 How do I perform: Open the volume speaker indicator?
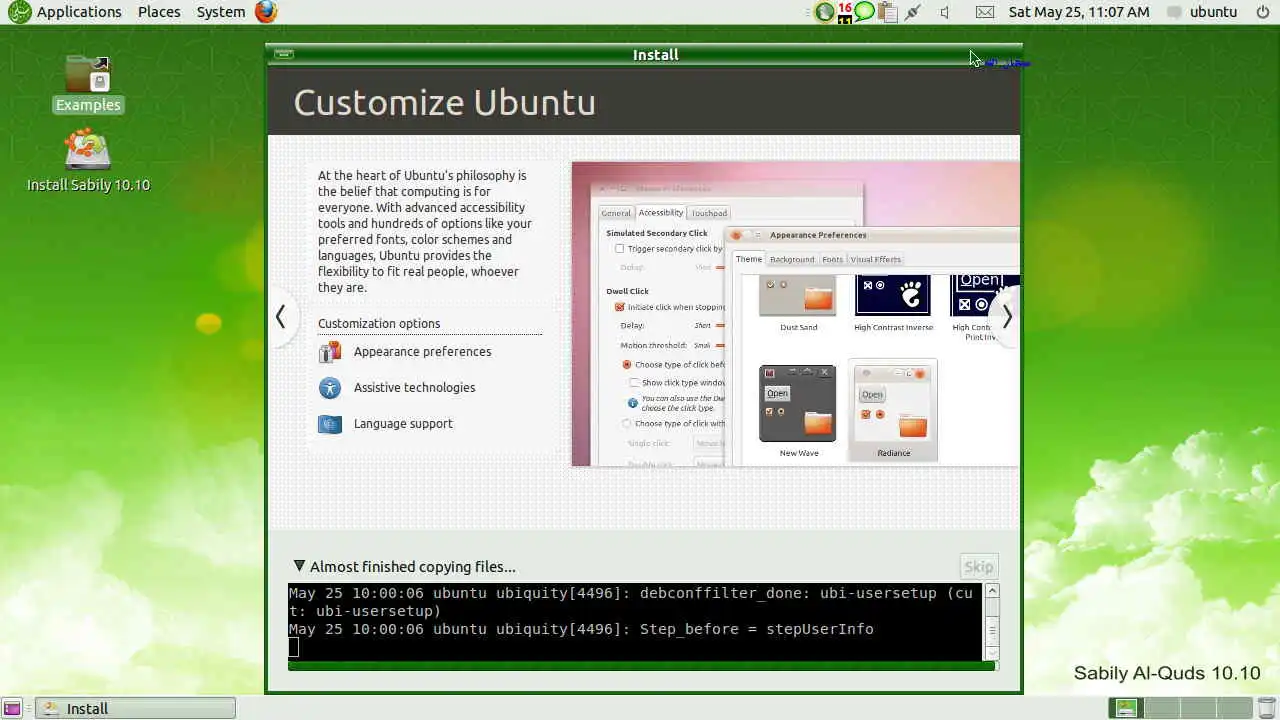[946, 12]
